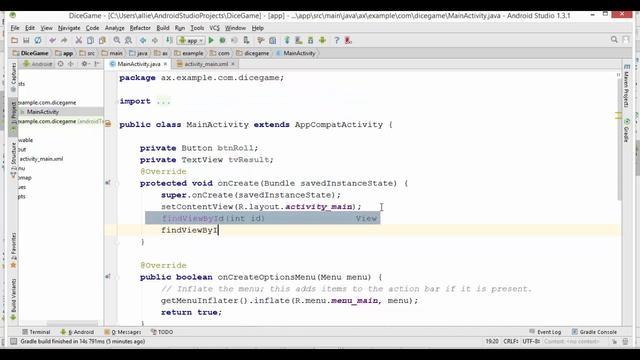Click the Search Everywhere magnifier icon
Viewport: 640px width, 360px height.
pos(614,40)
